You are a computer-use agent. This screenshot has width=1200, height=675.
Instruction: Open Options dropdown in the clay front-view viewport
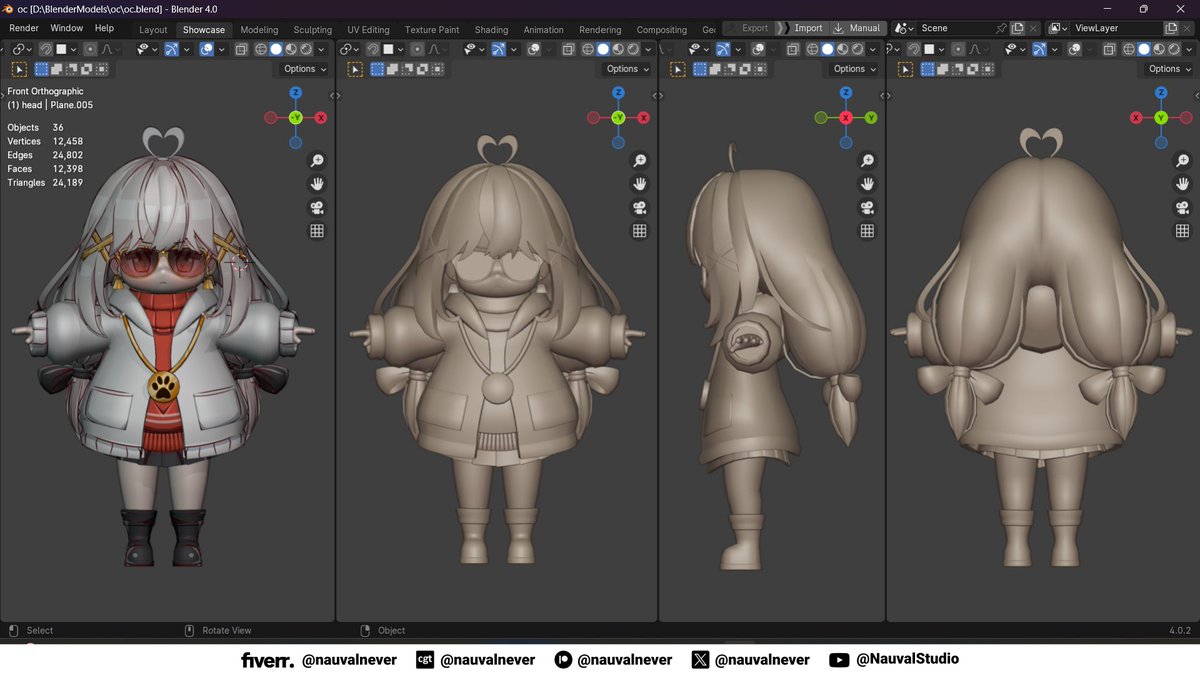coord(628,69)
